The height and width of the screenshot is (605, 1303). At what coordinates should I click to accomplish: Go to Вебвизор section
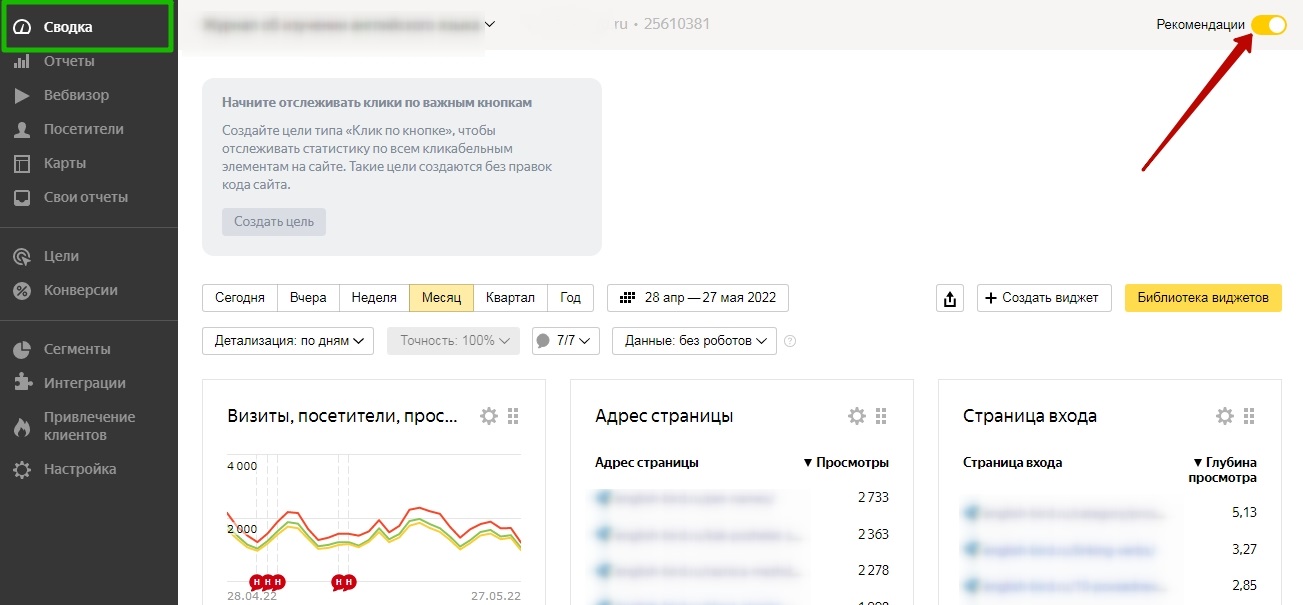click(x=76, y=95)
